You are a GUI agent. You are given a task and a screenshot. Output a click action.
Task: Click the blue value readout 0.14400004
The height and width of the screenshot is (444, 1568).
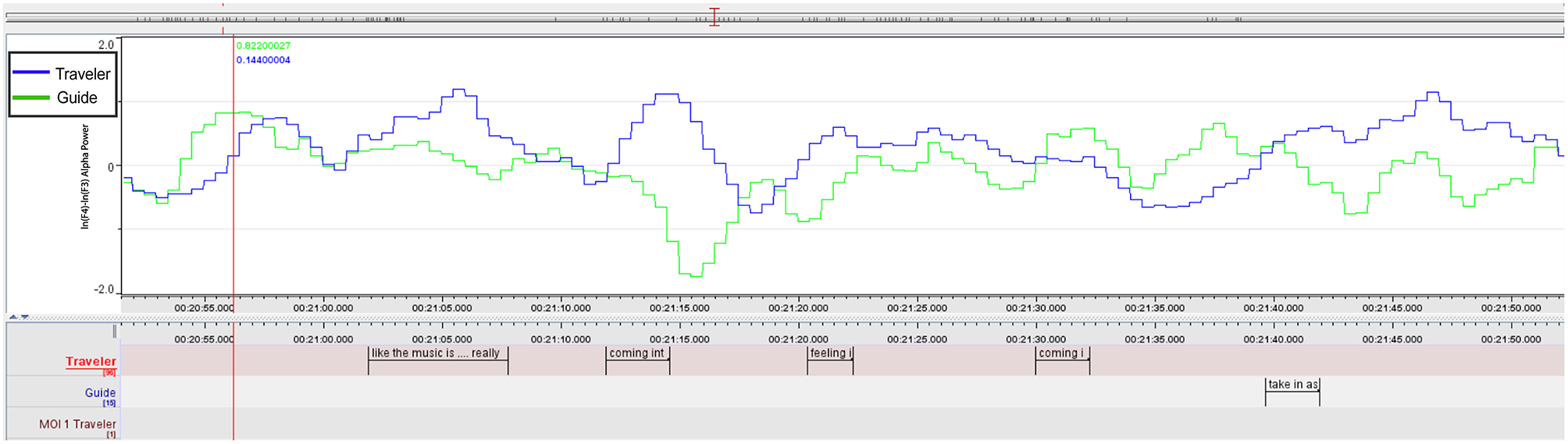(263, 60)
